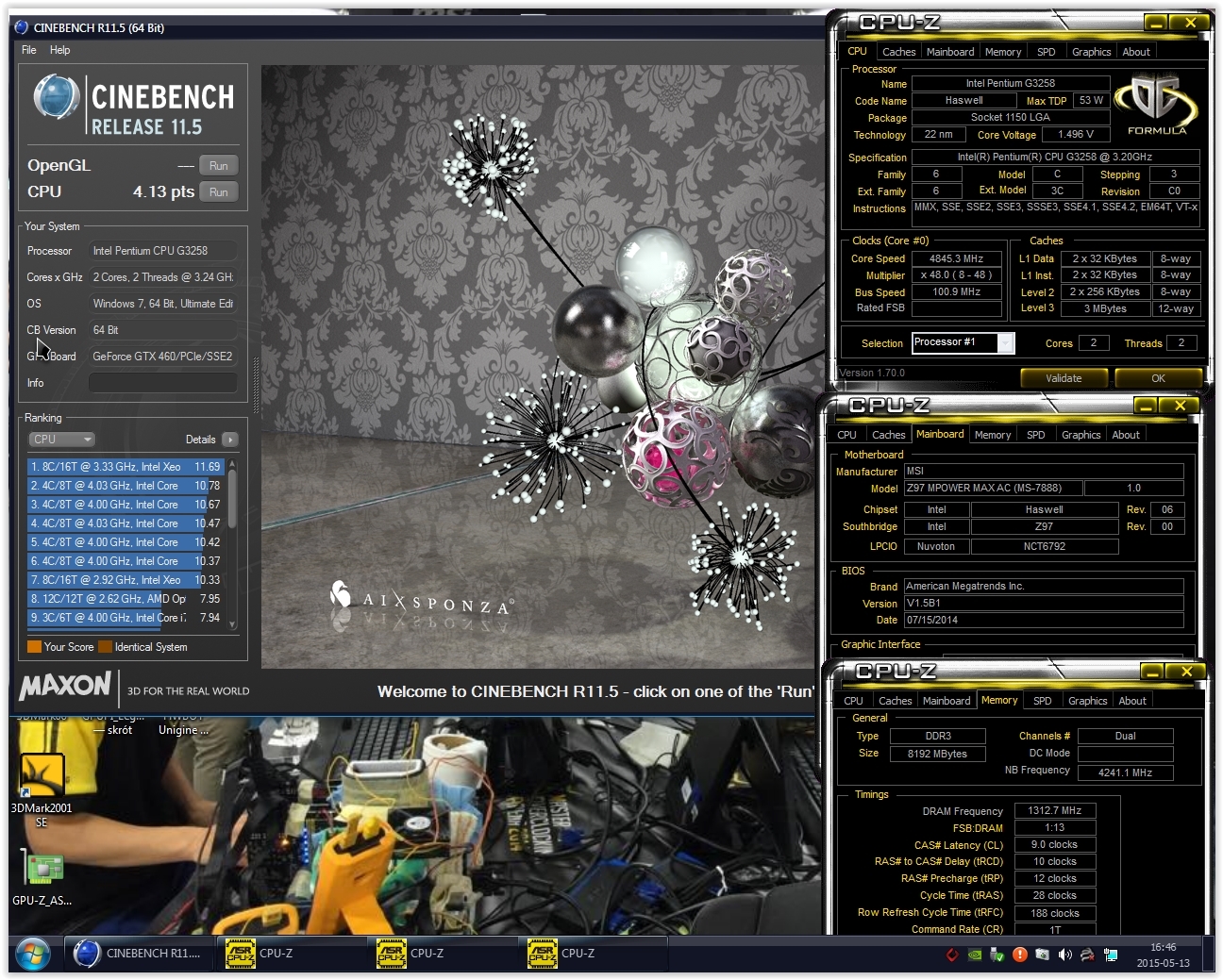Click the ranking list scroll-up arrow

tap(232, 465)
